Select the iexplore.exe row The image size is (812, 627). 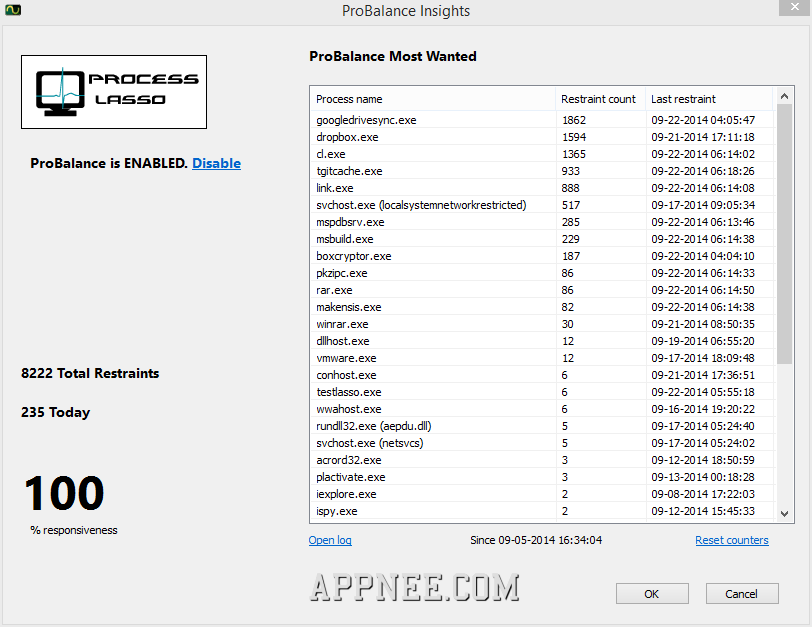pyautogui.click(x=542, y=494)
